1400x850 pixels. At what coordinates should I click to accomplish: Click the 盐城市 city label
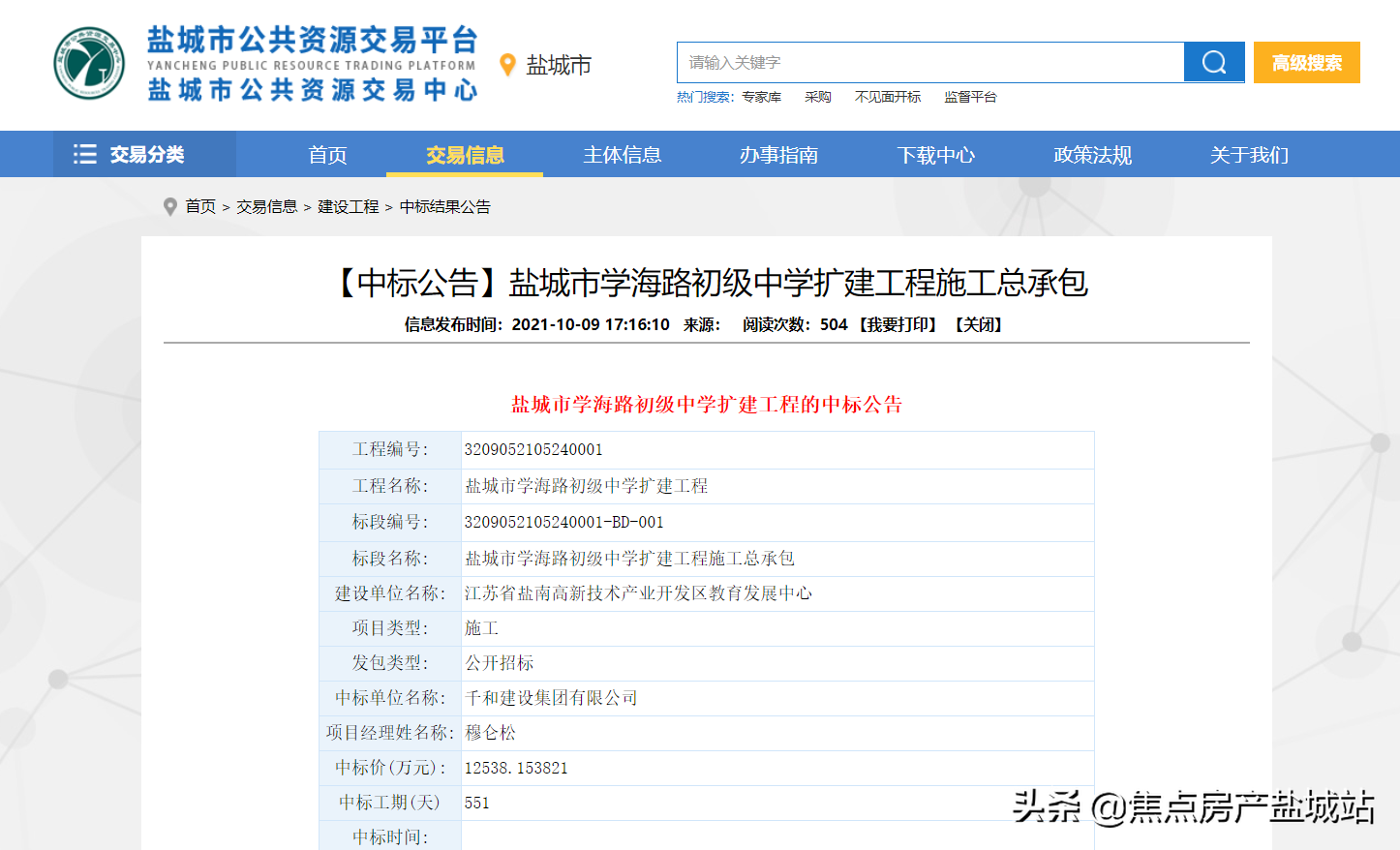coord(559,65)
